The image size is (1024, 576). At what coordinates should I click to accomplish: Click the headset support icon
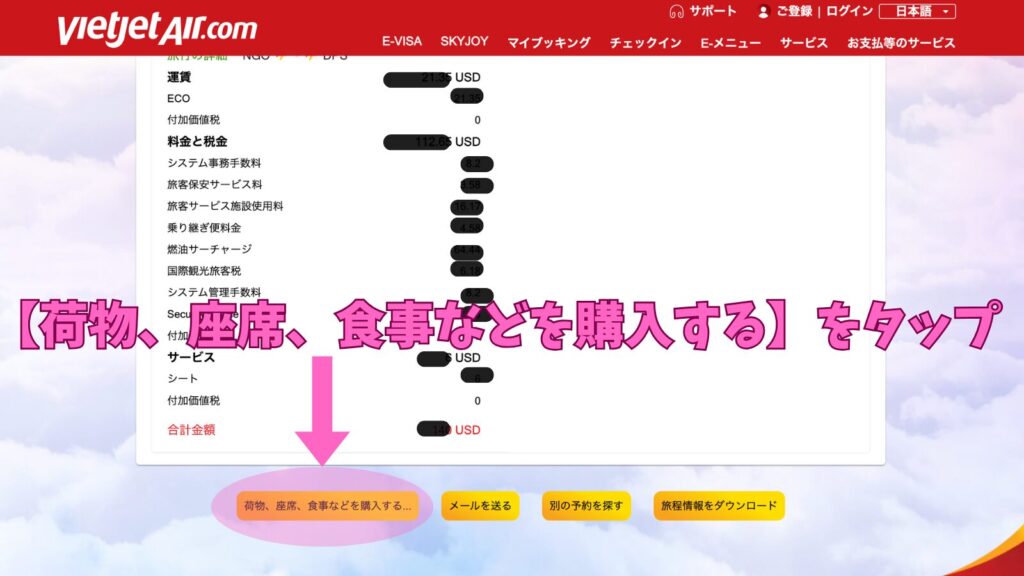[676, 11]
